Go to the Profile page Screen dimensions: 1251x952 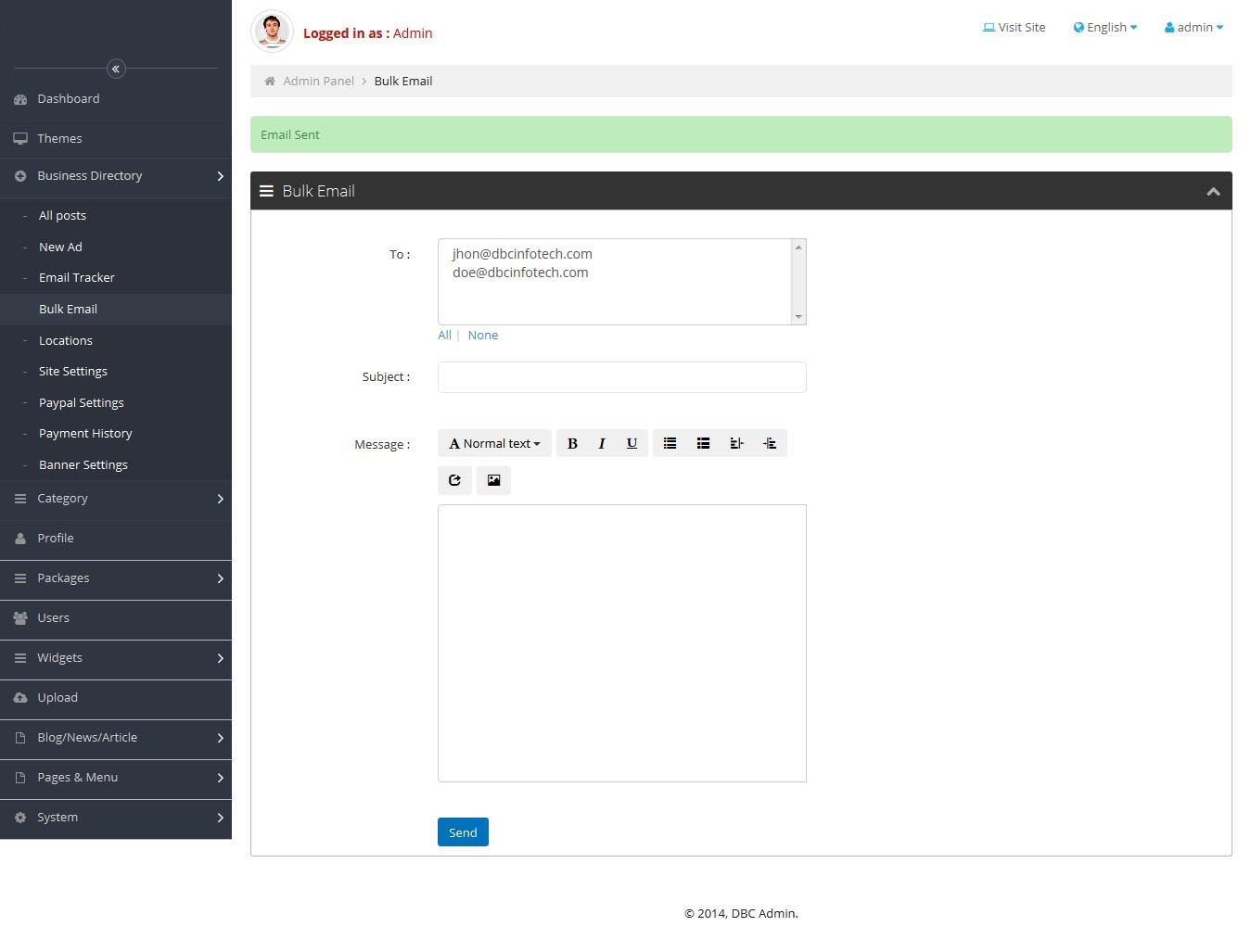point(116,539)
